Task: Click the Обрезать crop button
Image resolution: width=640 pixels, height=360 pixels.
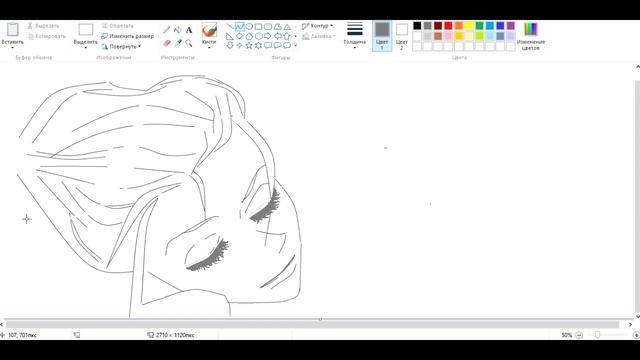Action: coord(118,26)
